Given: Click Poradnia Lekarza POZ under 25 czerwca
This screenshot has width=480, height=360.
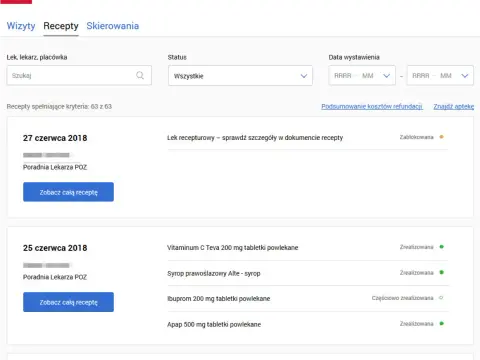Looking at the screenshot, I should [55, 277].
